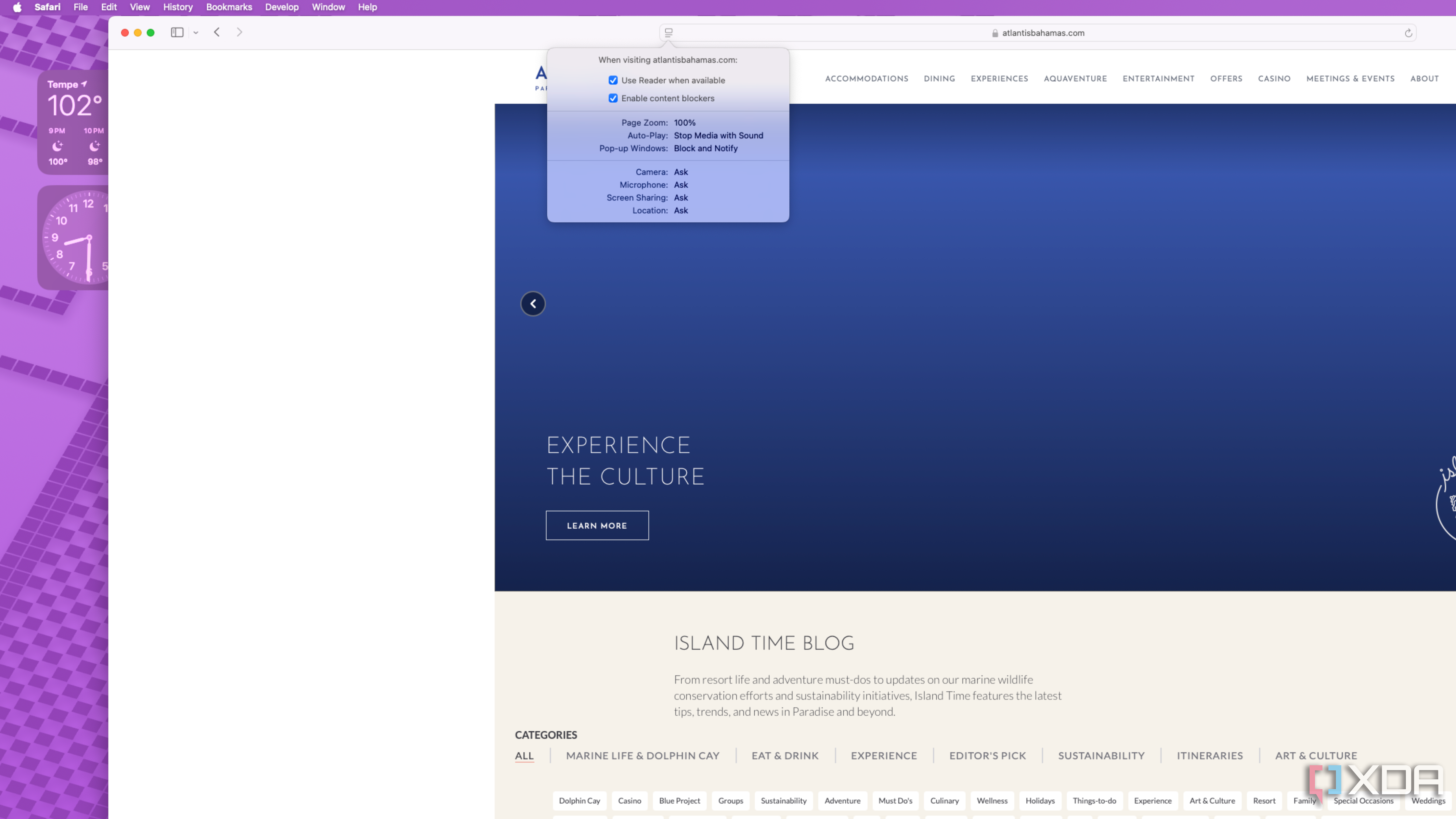Change Screen Sharing permission from Ask
Viewport: 1456px width, 819px height.
[681, 198]
